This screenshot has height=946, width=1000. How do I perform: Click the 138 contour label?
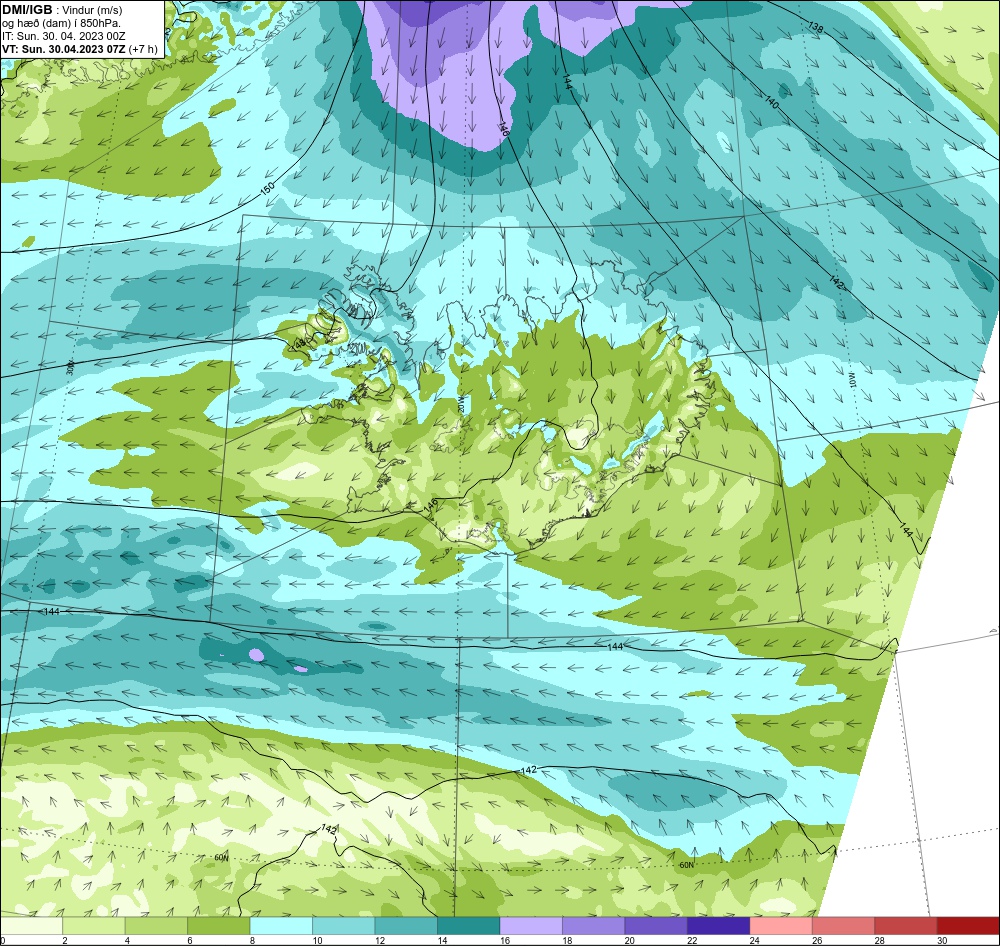click(815, 27)
